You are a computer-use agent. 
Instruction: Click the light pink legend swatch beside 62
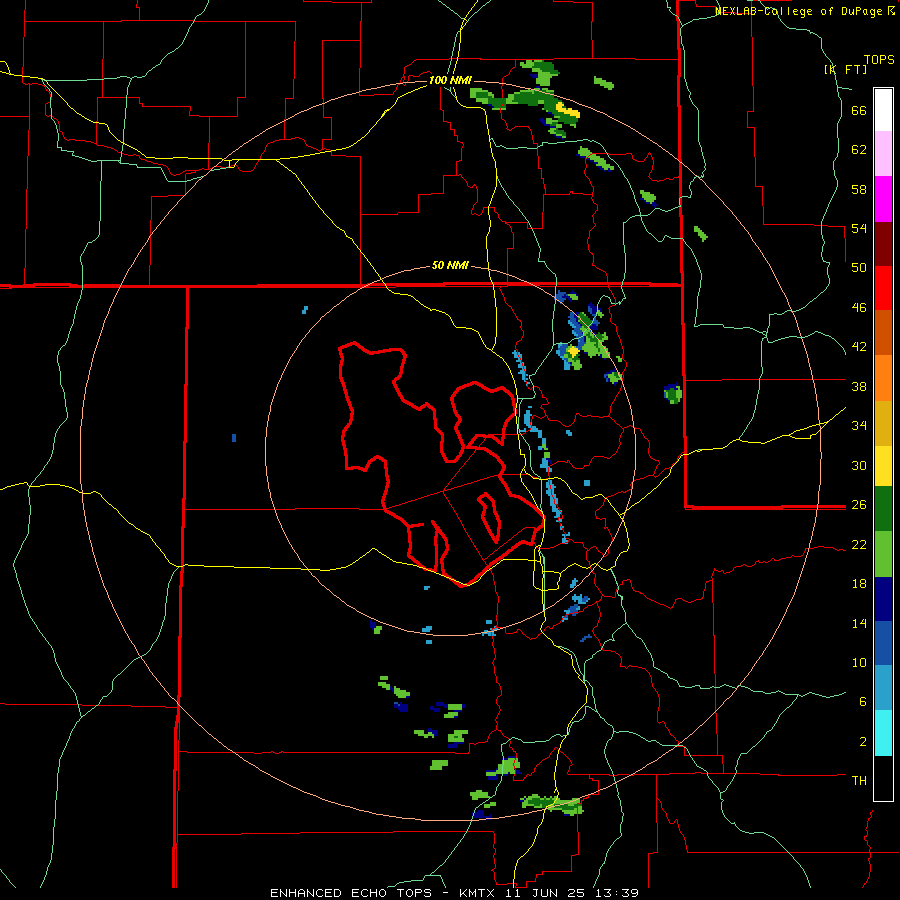coord(883,153)
